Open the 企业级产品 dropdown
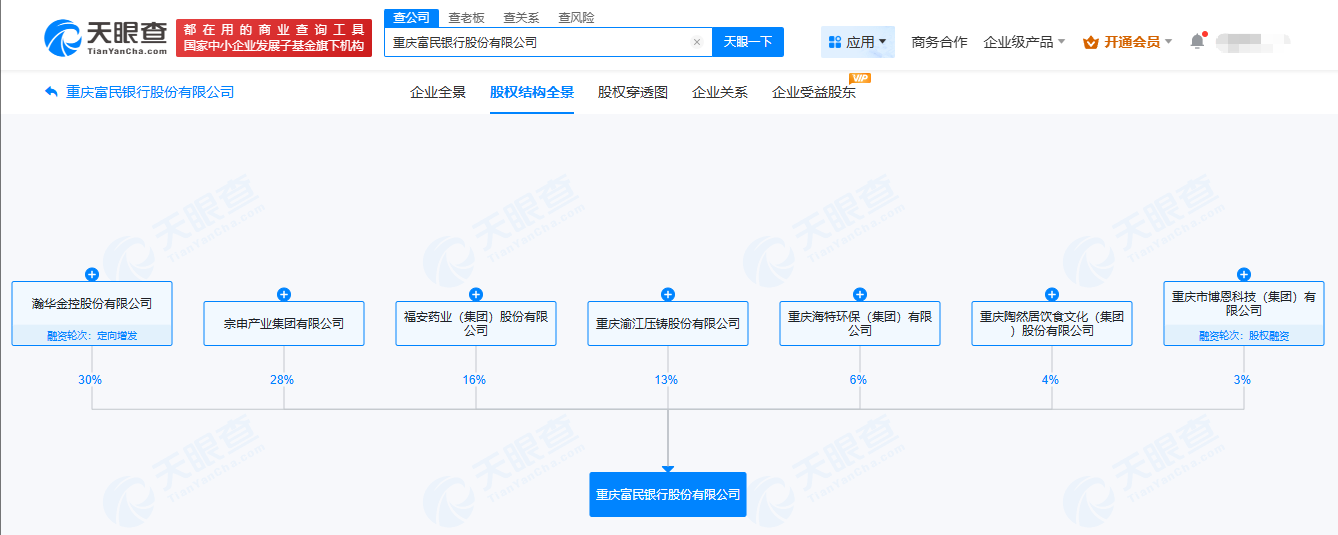Viewport: 1338px width, 535px height. [1024, 42]
